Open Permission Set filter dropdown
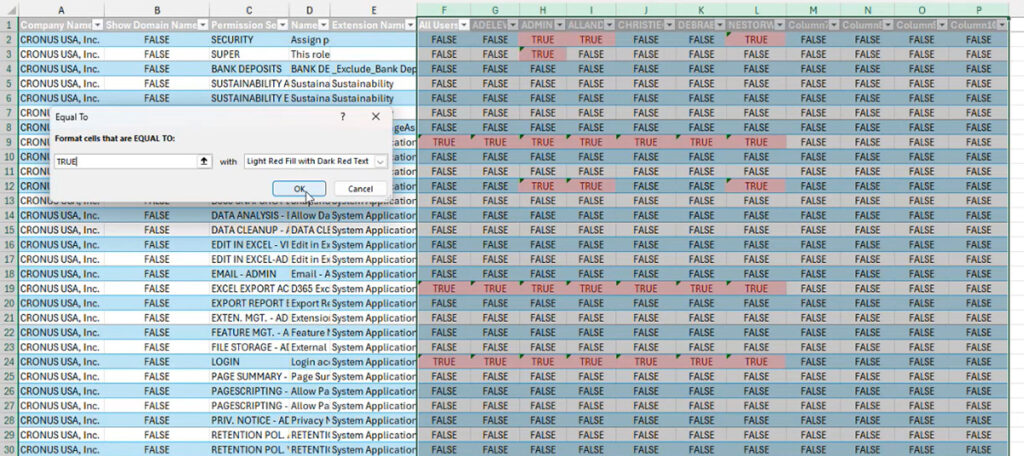Screen dimensions: 1024x456 tap(283, 25)
